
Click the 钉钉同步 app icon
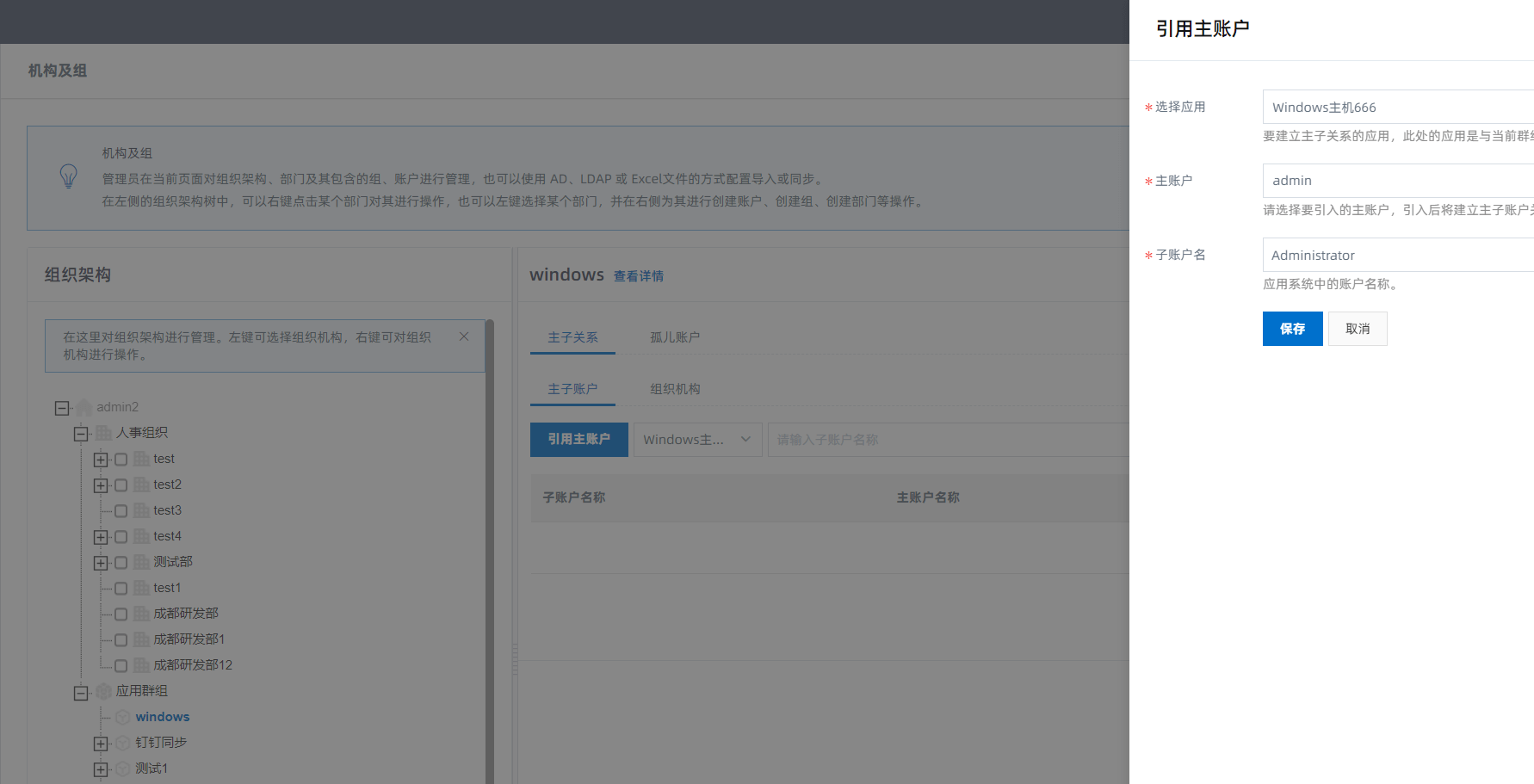coord(123,743)
